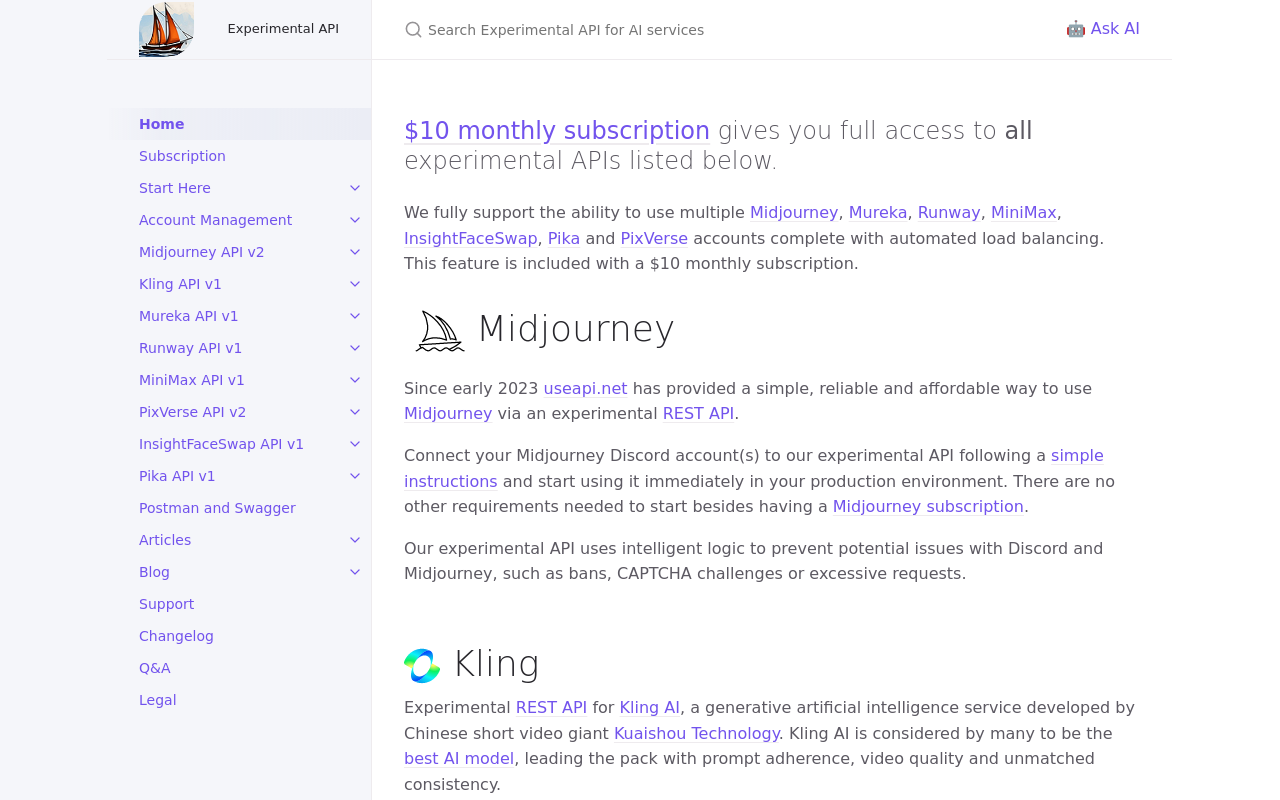Expand the Midjourney API v2 section
The height and width of the screenshot is (800, 1280).
tap(355, 252)
